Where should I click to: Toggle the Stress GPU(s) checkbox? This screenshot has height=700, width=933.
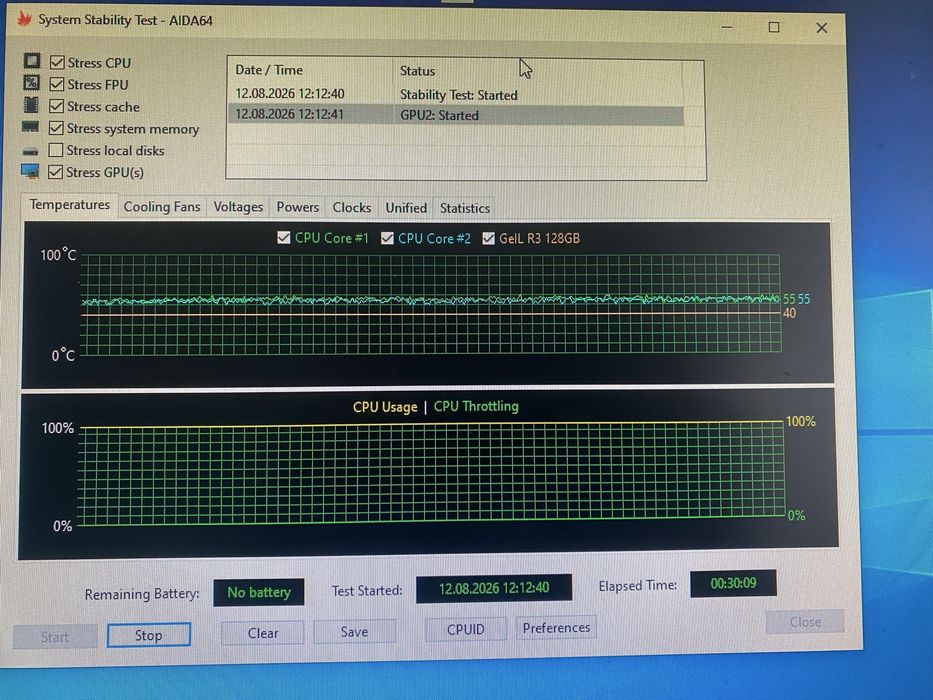click(x=55, y=172)
